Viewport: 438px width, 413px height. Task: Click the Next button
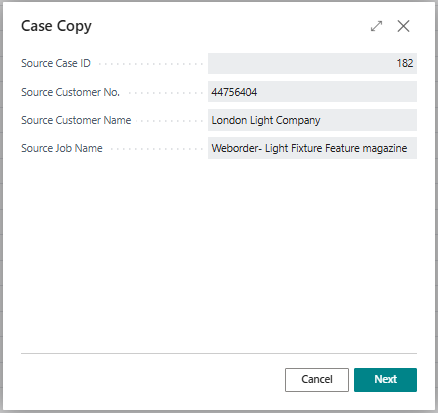(385, 380)
